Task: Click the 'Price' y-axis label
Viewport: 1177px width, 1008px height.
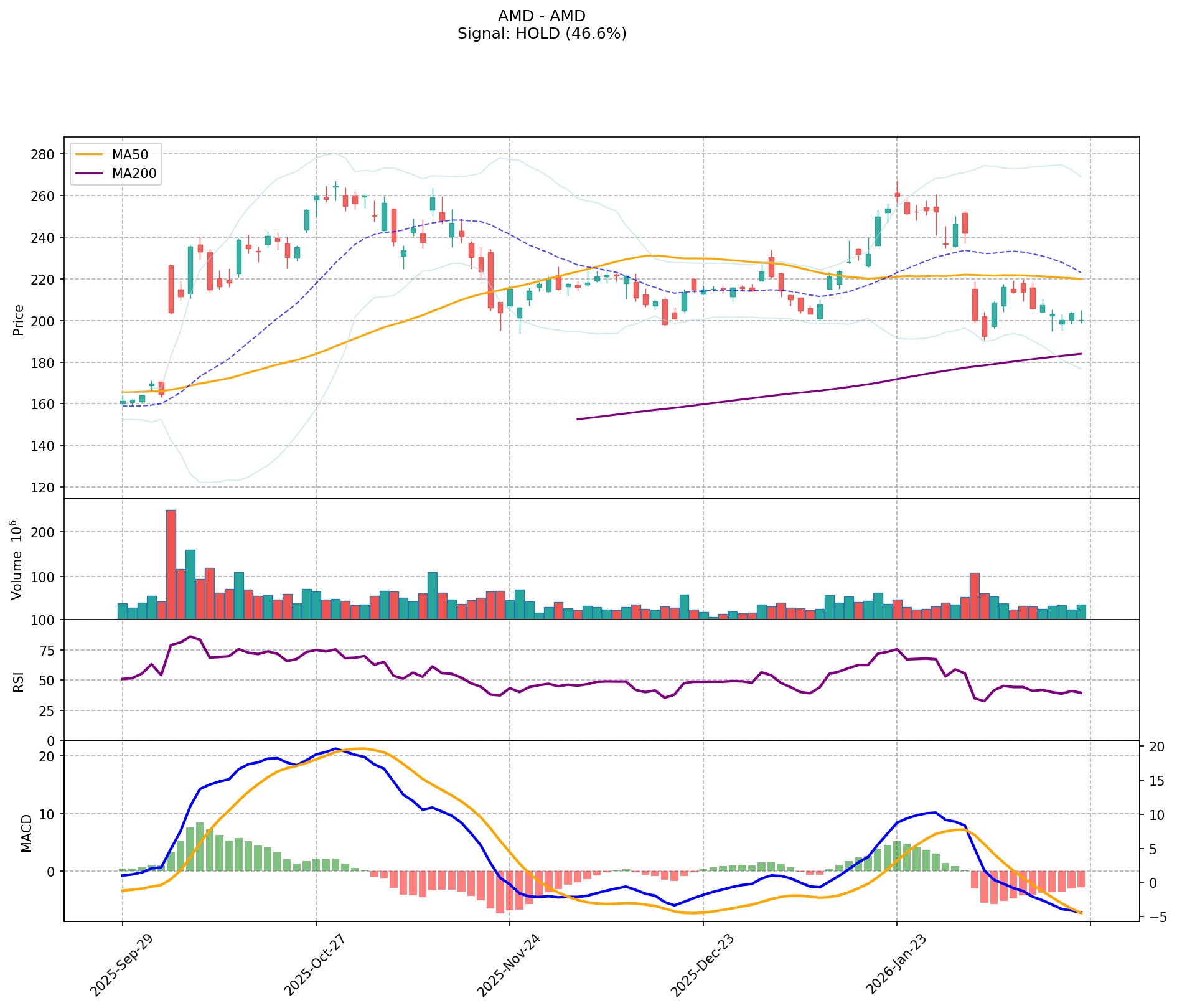Action: pos(19,319)
